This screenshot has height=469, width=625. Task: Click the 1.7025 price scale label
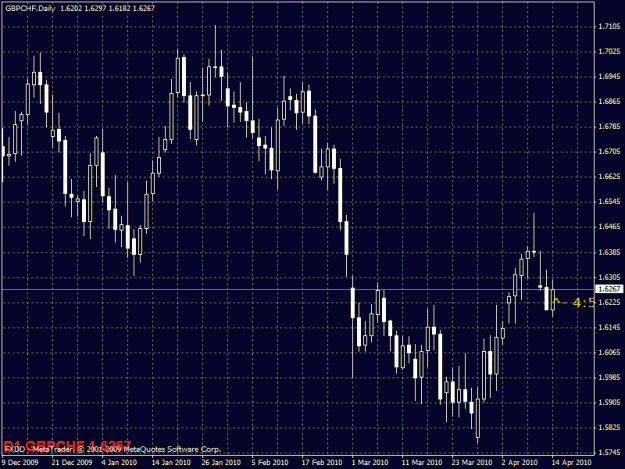[x=609, y=51]
